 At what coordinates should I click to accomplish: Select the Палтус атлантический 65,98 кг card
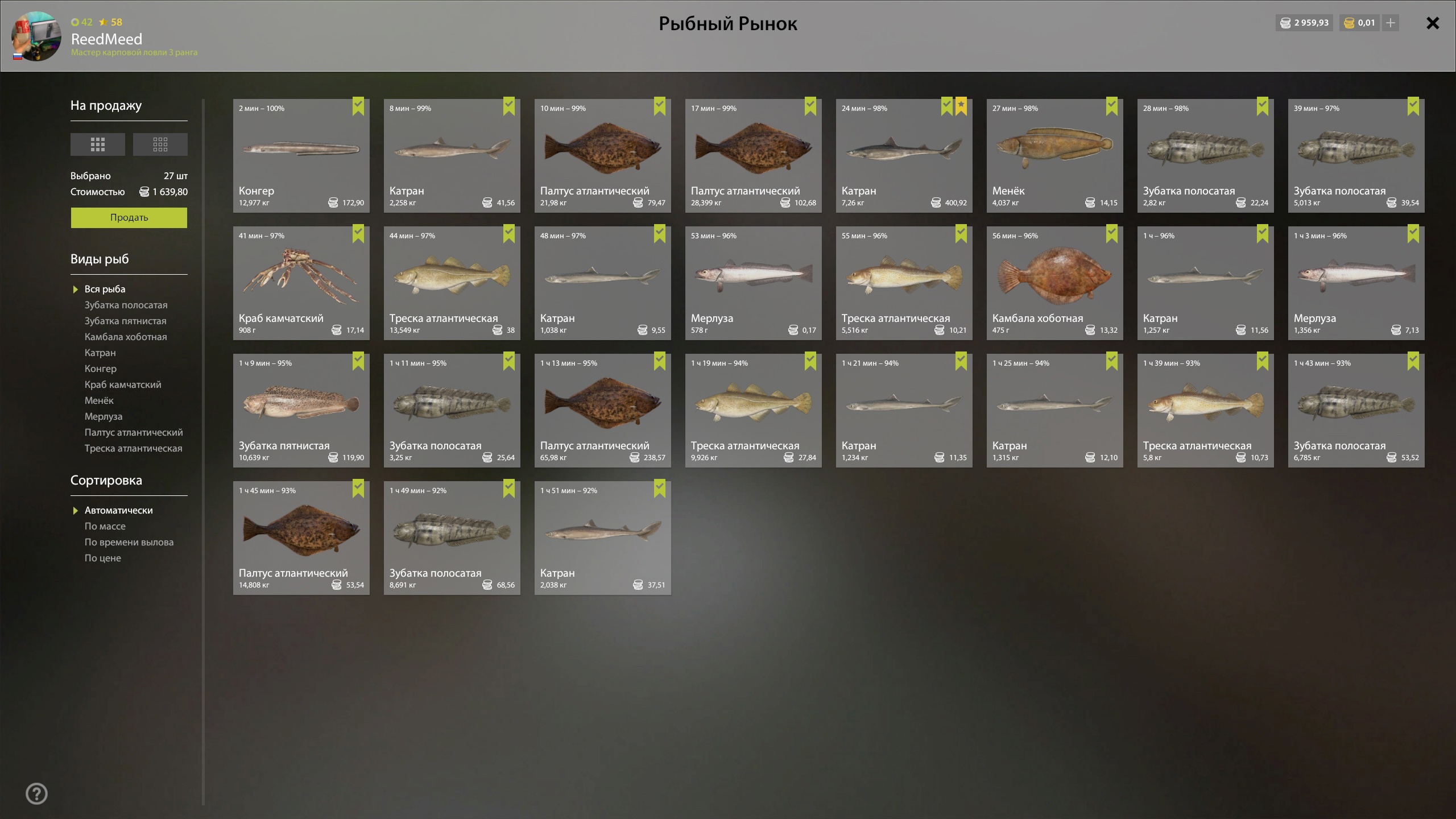(603, 411)
